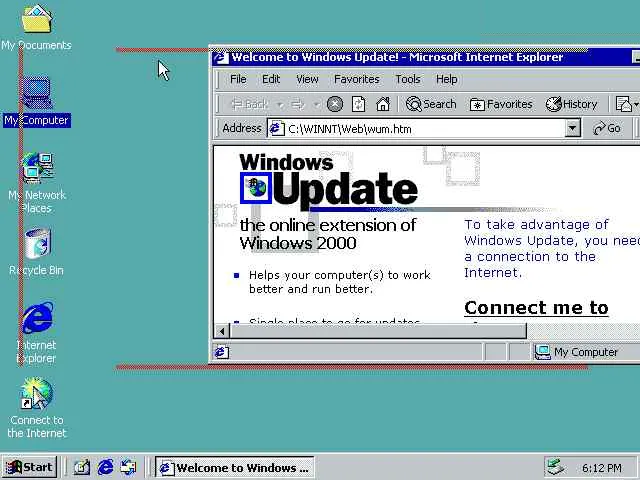Click 'the online extension of Windows 2000' text

click(x=327, y=234)
